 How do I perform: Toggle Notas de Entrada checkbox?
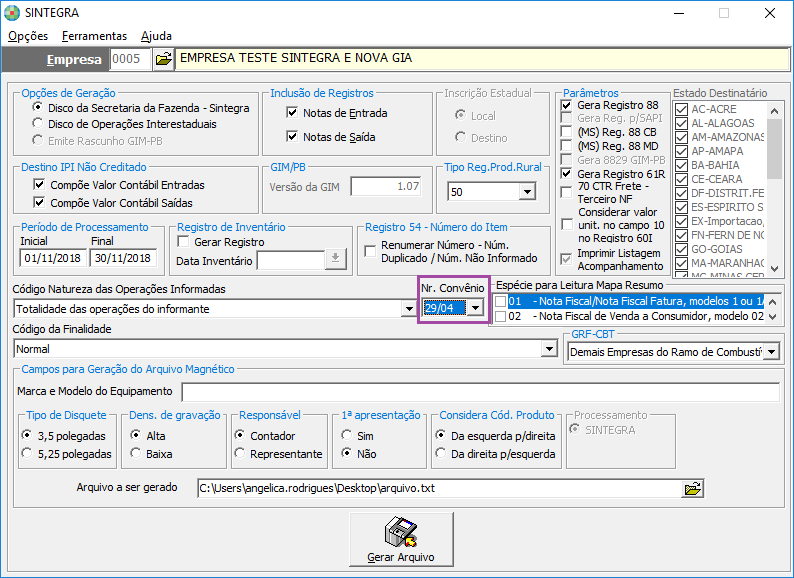292,112
